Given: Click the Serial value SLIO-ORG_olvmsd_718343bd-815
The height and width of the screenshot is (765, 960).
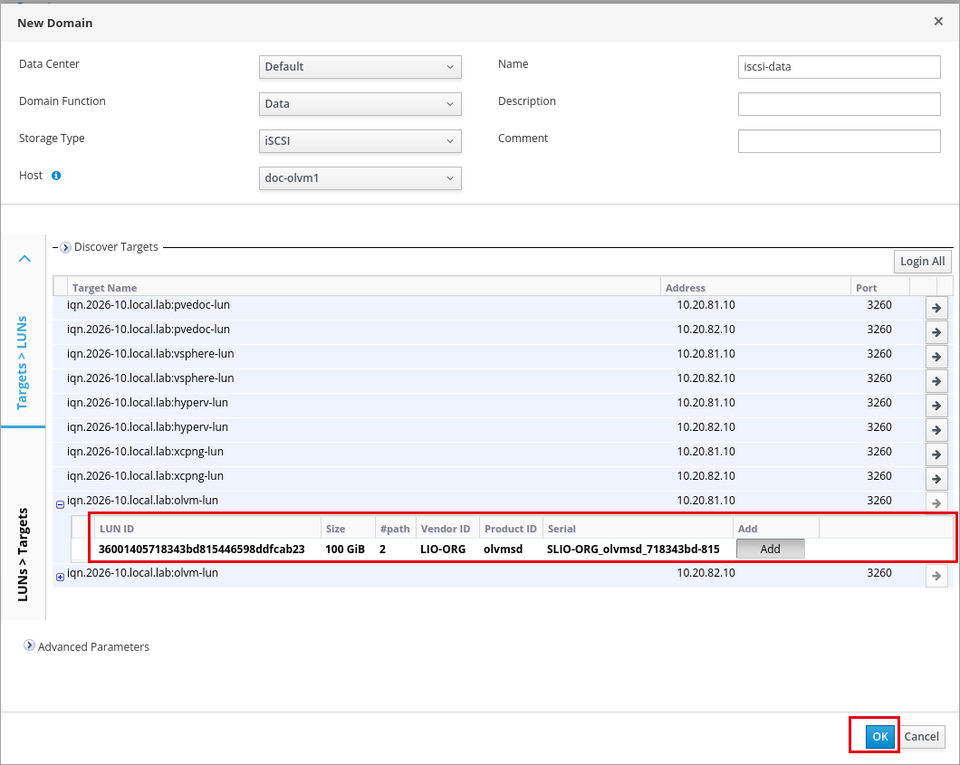Looking at the screenshot, I should coord(633,549).
